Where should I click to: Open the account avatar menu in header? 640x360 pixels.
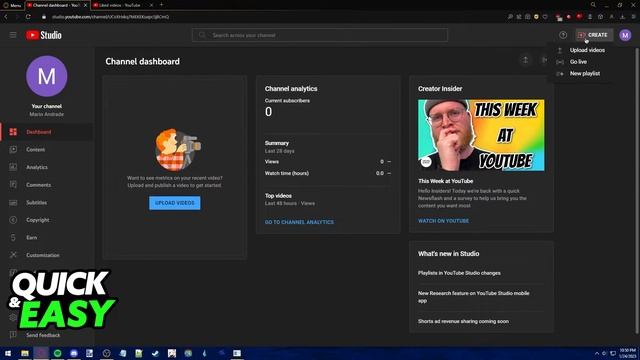pos(625,35)
